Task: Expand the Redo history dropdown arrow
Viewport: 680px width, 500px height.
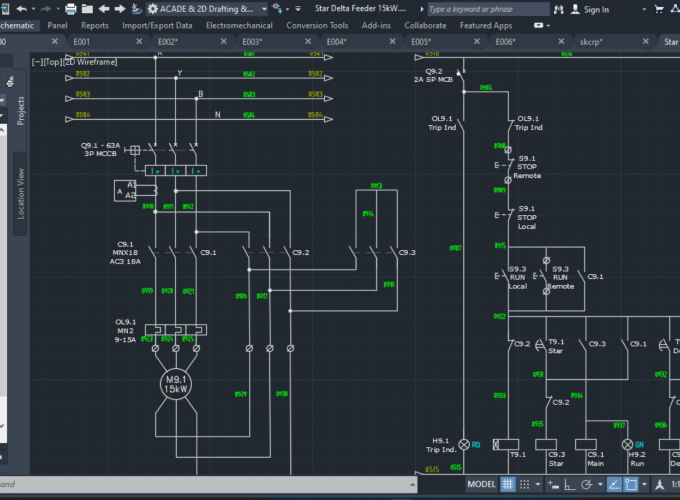Action: point(58,9)
